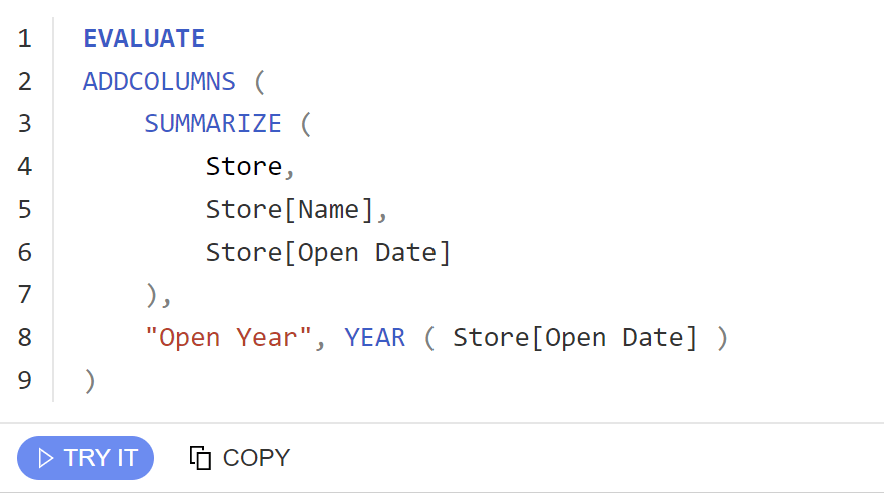Viewport: 884px width, 493px height.
Task: Click the play triangle icon in TRY IT
Action: 45,458
